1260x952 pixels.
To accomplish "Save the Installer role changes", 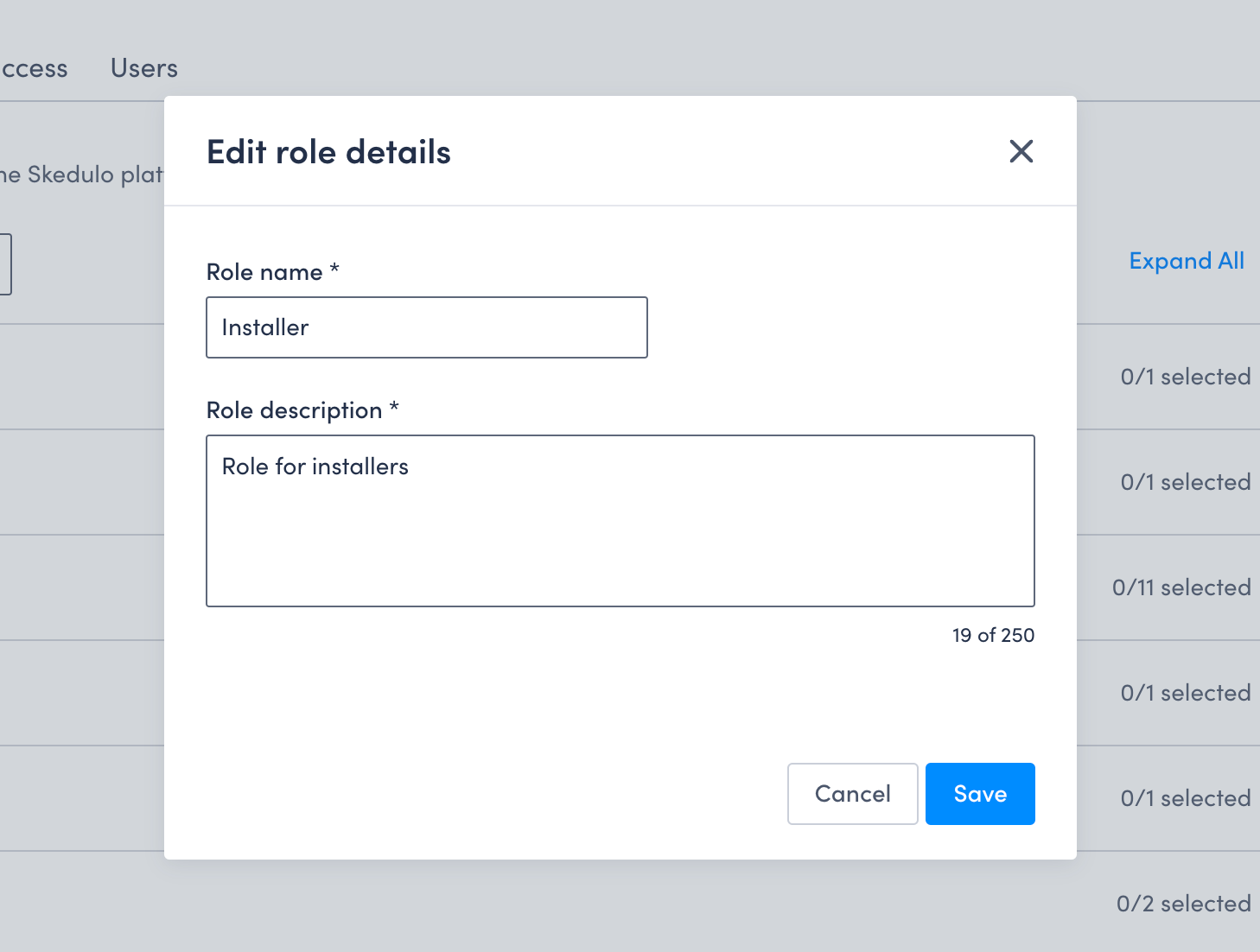I will (x=979, y=793).
